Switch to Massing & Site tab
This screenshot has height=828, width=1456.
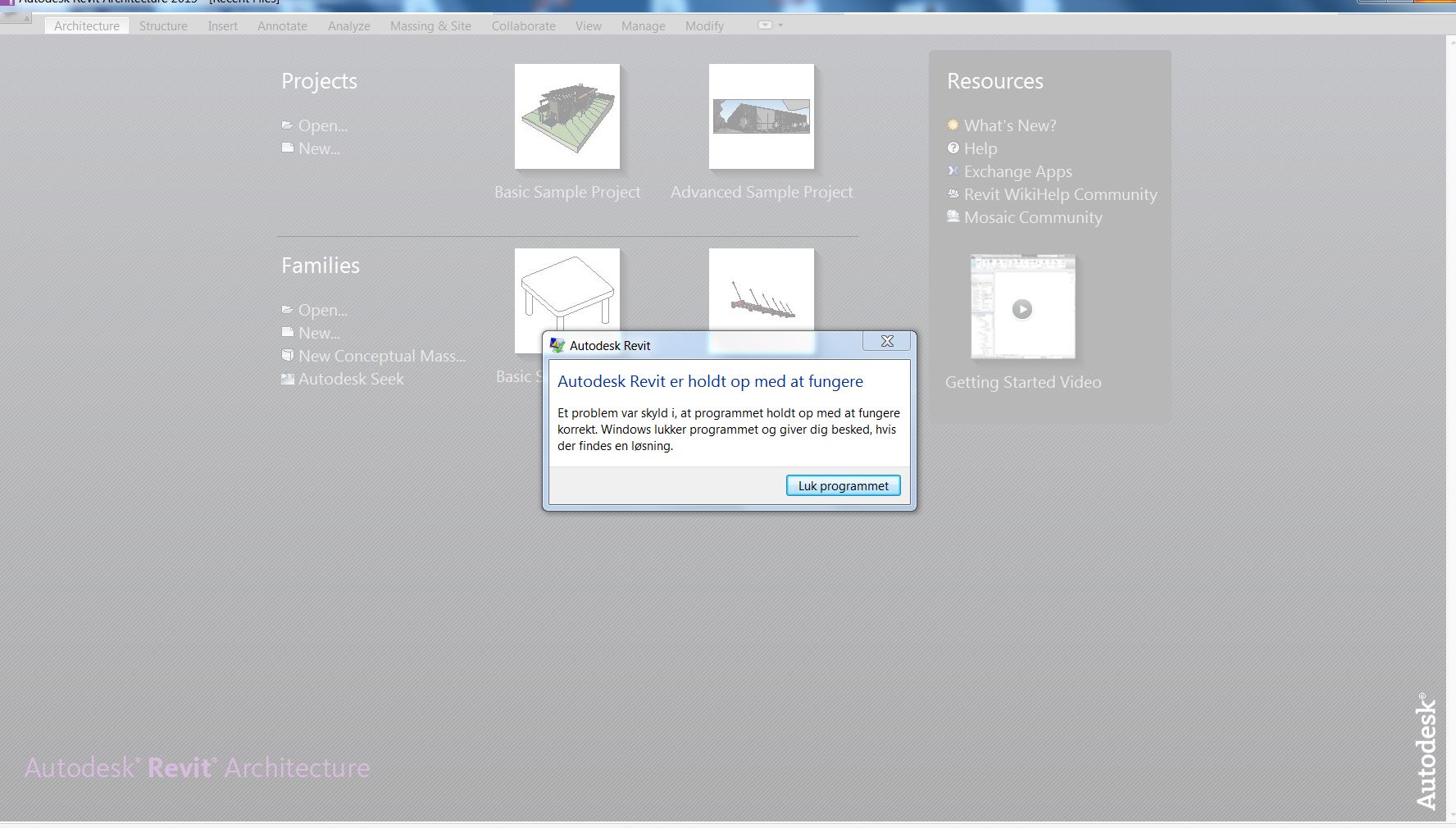[x=430, y=26]
